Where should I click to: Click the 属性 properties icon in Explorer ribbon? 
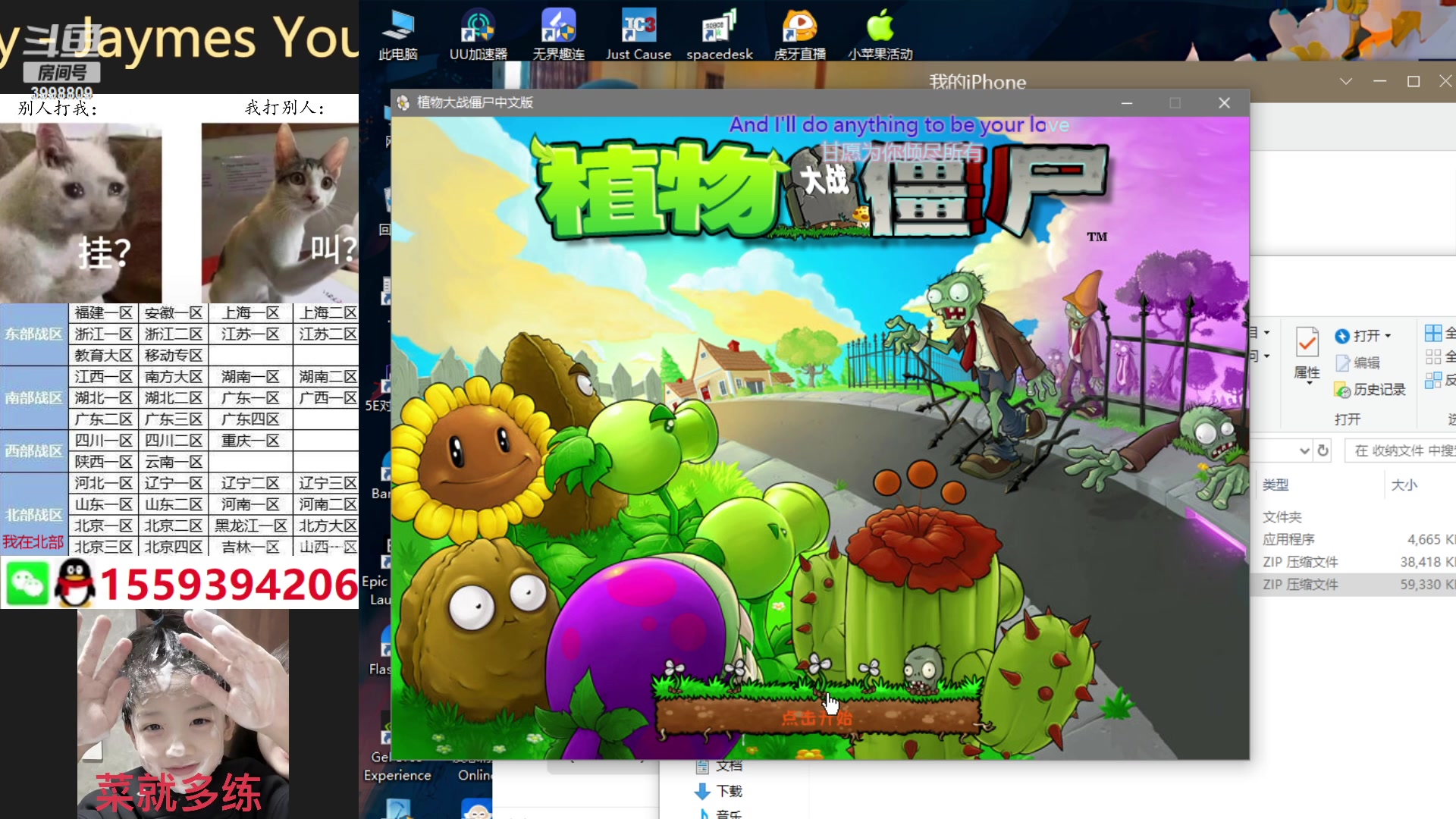pyautogui.click(x=1307, y=343)
